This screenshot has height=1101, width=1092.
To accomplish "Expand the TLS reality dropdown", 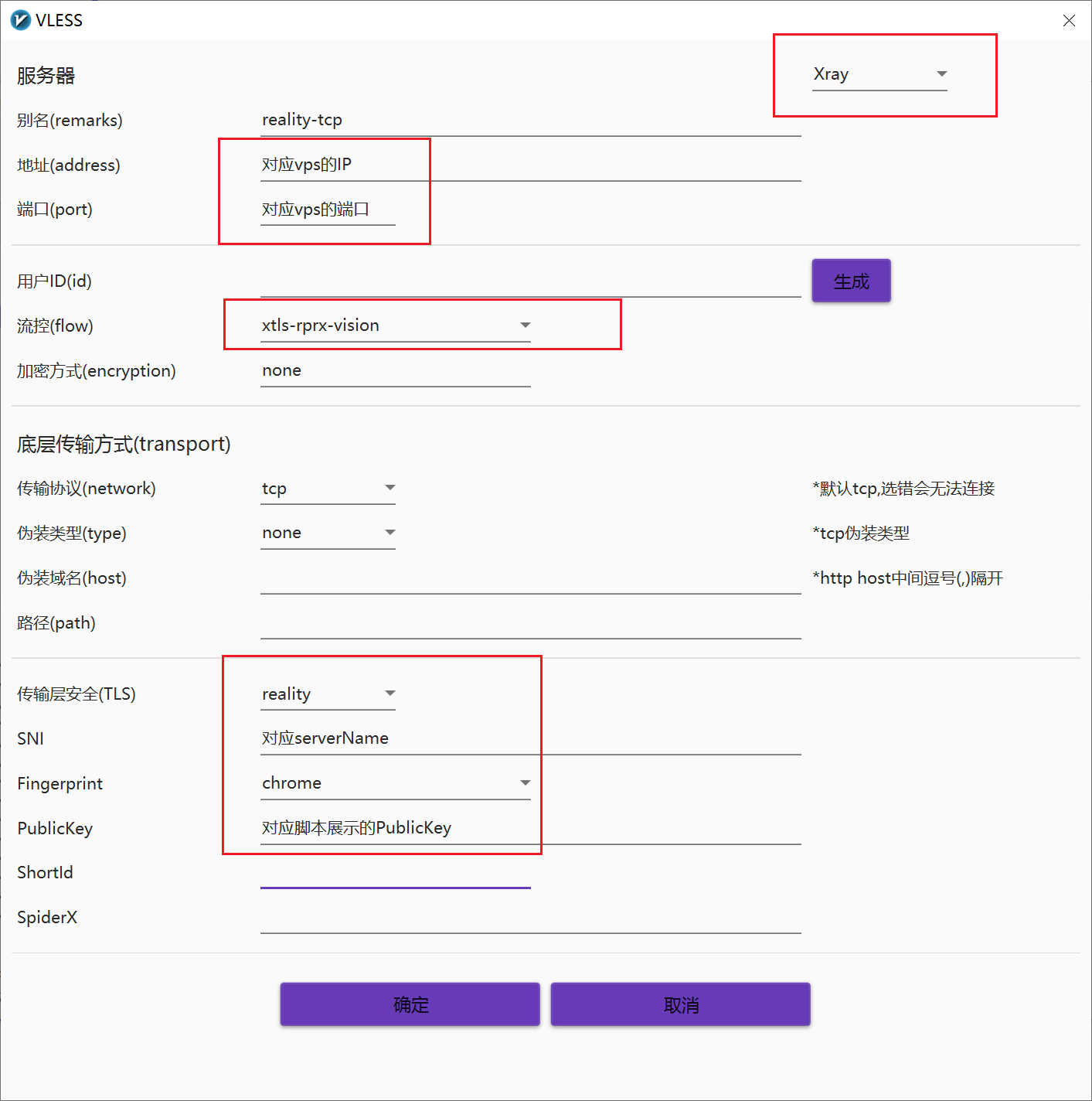I will [x=328, y=694].
